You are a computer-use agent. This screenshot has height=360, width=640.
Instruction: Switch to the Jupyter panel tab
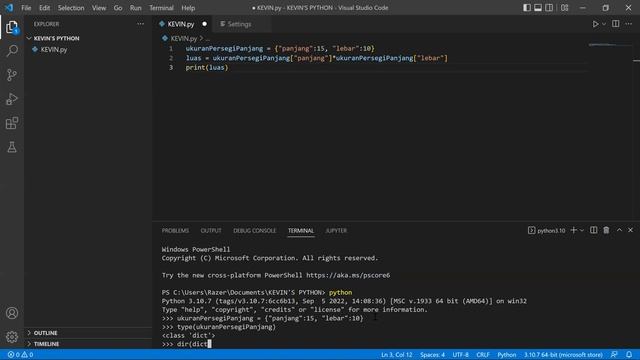pyautogui.click(x=336, y=231)
